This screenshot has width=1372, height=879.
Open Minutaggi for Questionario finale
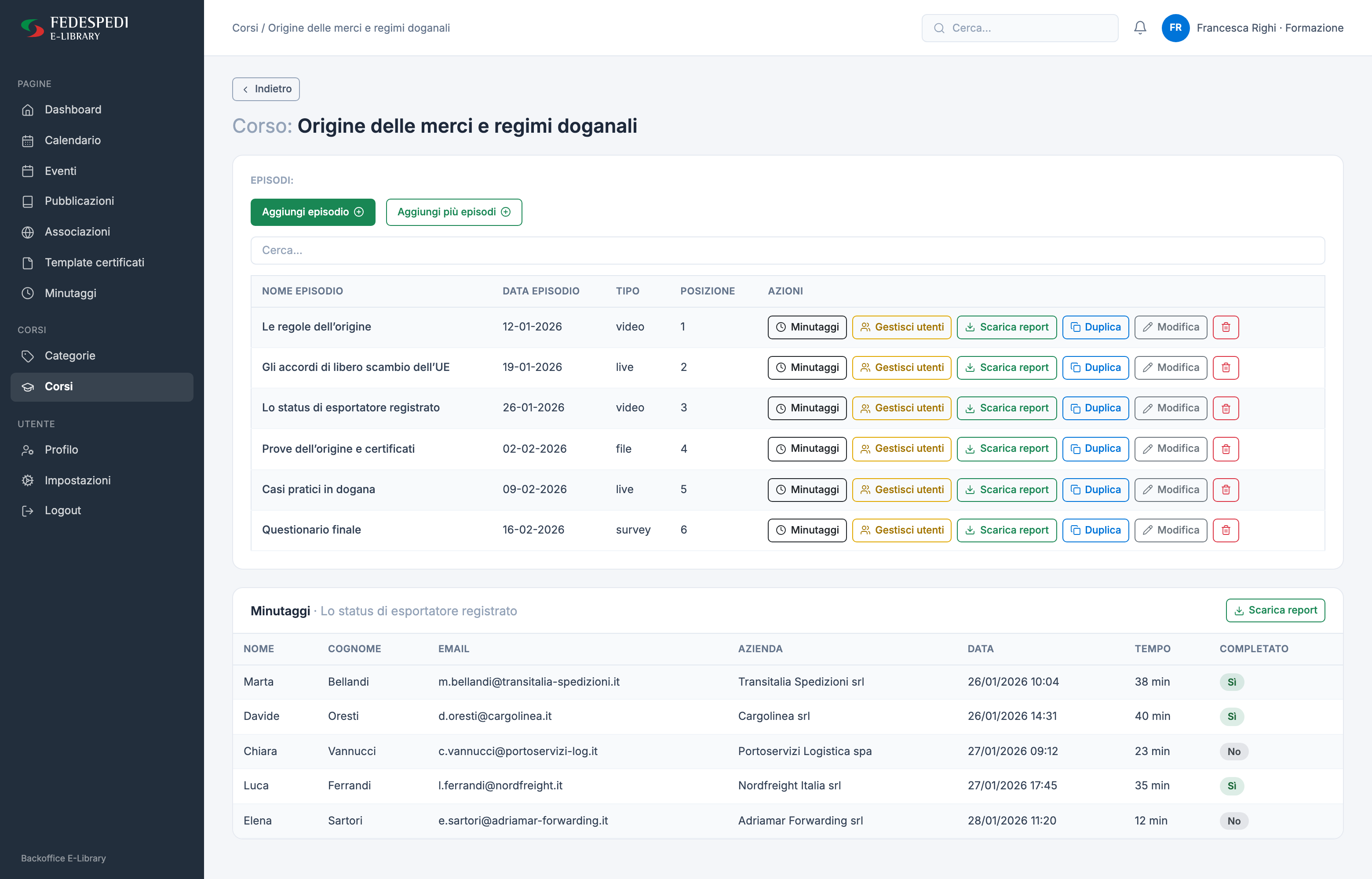tap(807, 530)
